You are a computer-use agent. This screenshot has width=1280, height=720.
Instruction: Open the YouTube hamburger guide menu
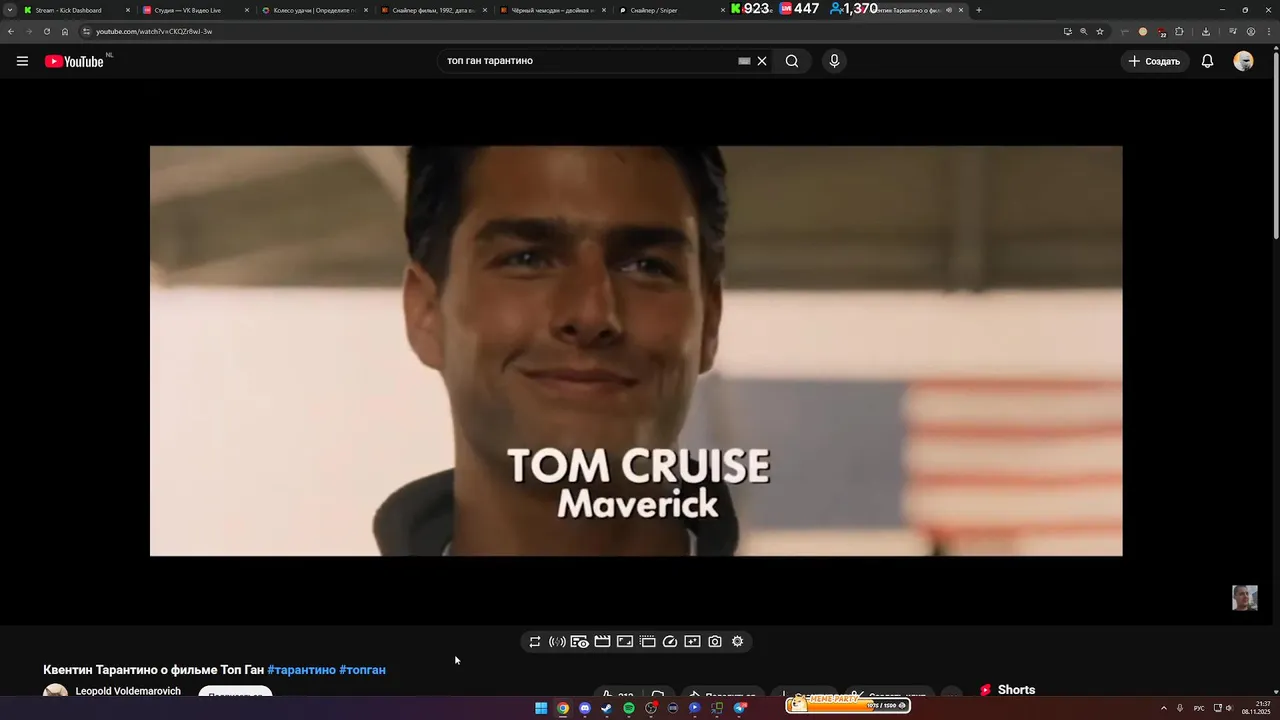tap(22, 61)
